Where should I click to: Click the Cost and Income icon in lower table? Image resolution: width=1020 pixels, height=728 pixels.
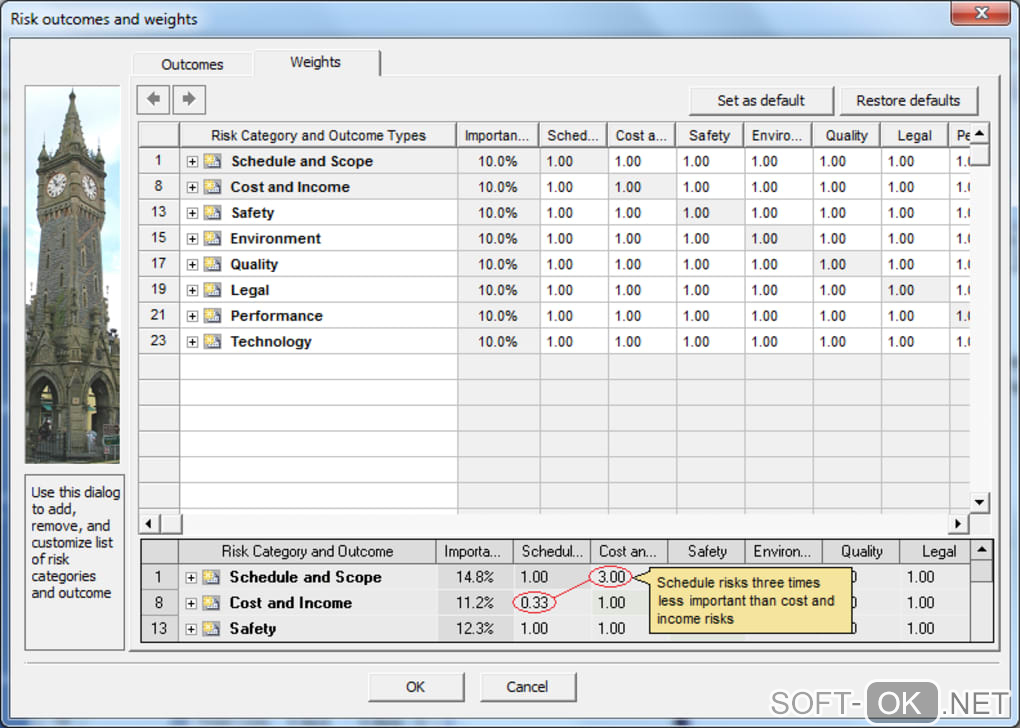(x=211, y=603)
